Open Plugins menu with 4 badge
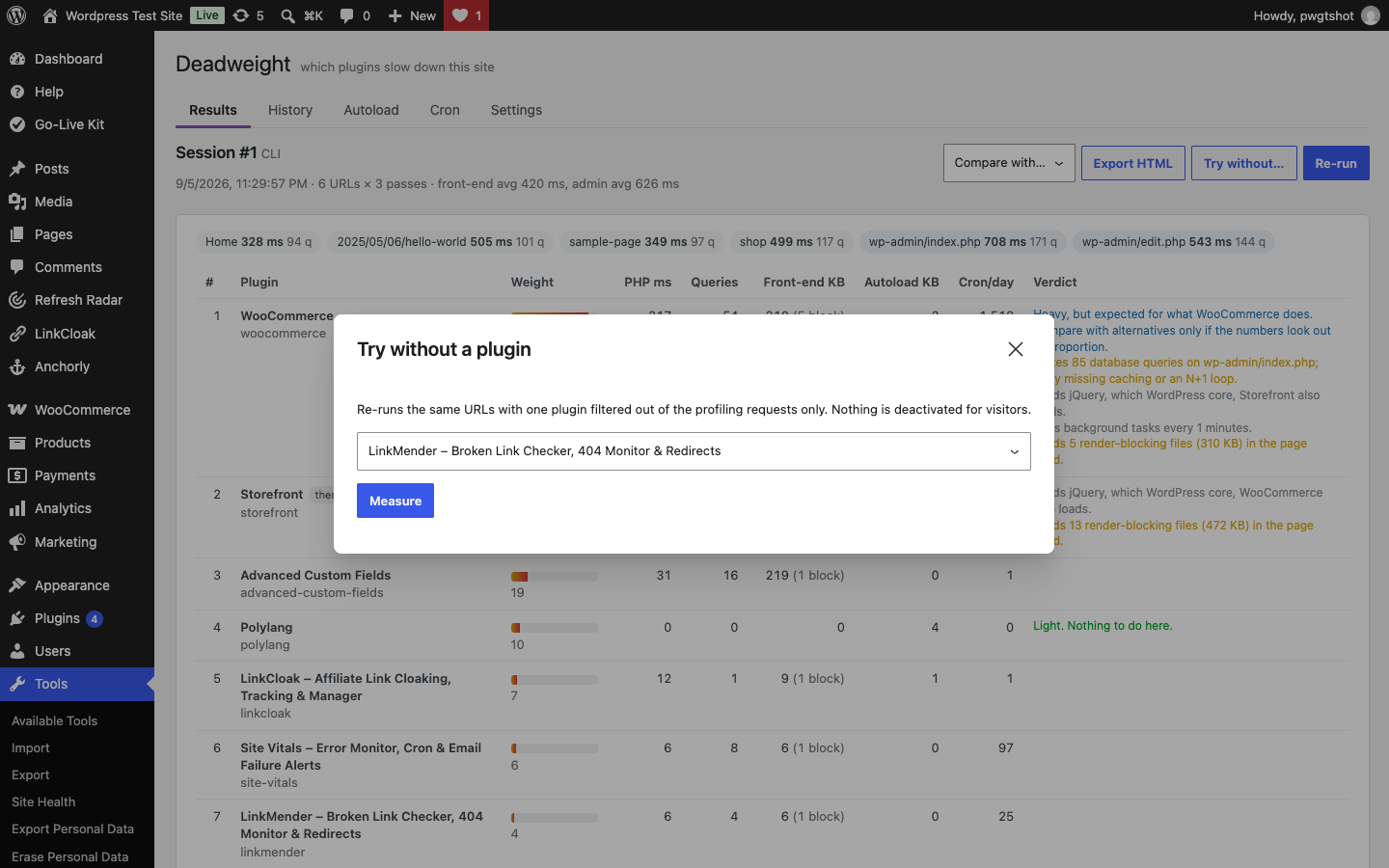The width and height of the screenshot is (1389, 868). tap(77, 618)
